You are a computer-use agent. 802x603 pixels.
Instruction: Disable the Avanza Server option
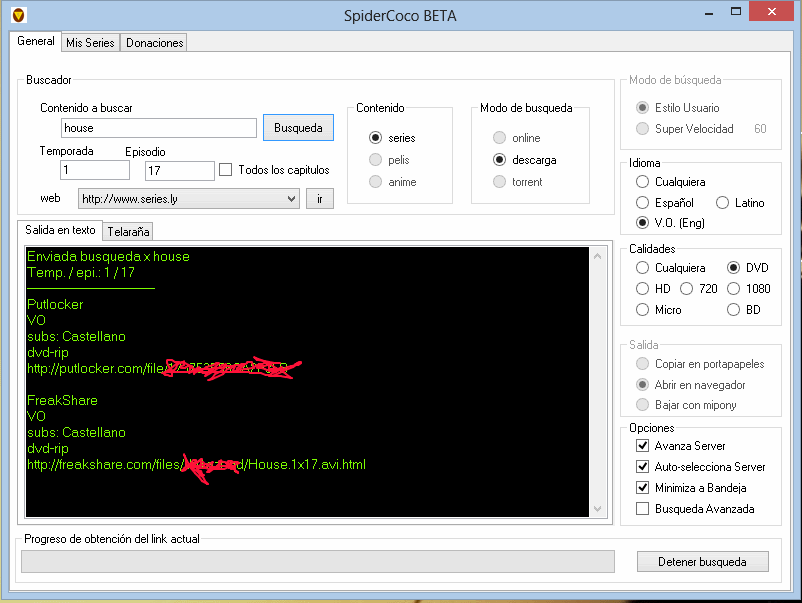point(642,445)
